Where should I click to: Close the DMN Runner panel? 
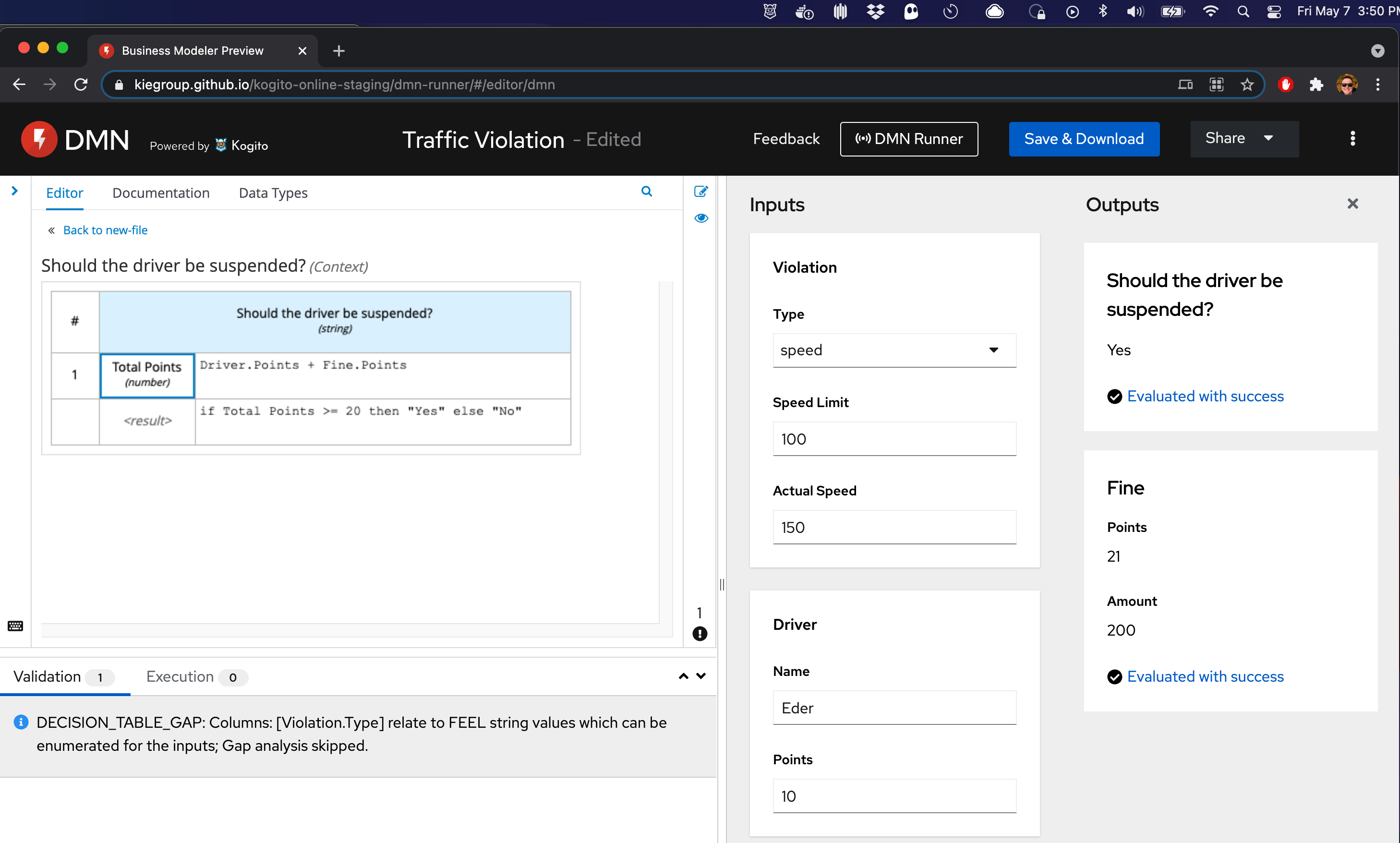click(1352, 204)
